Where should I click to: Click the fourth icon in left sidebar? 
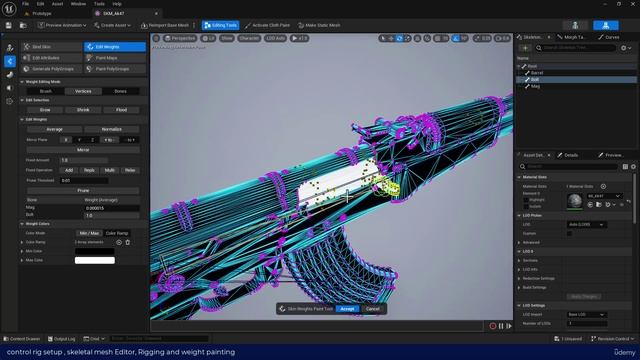point(10,88)
